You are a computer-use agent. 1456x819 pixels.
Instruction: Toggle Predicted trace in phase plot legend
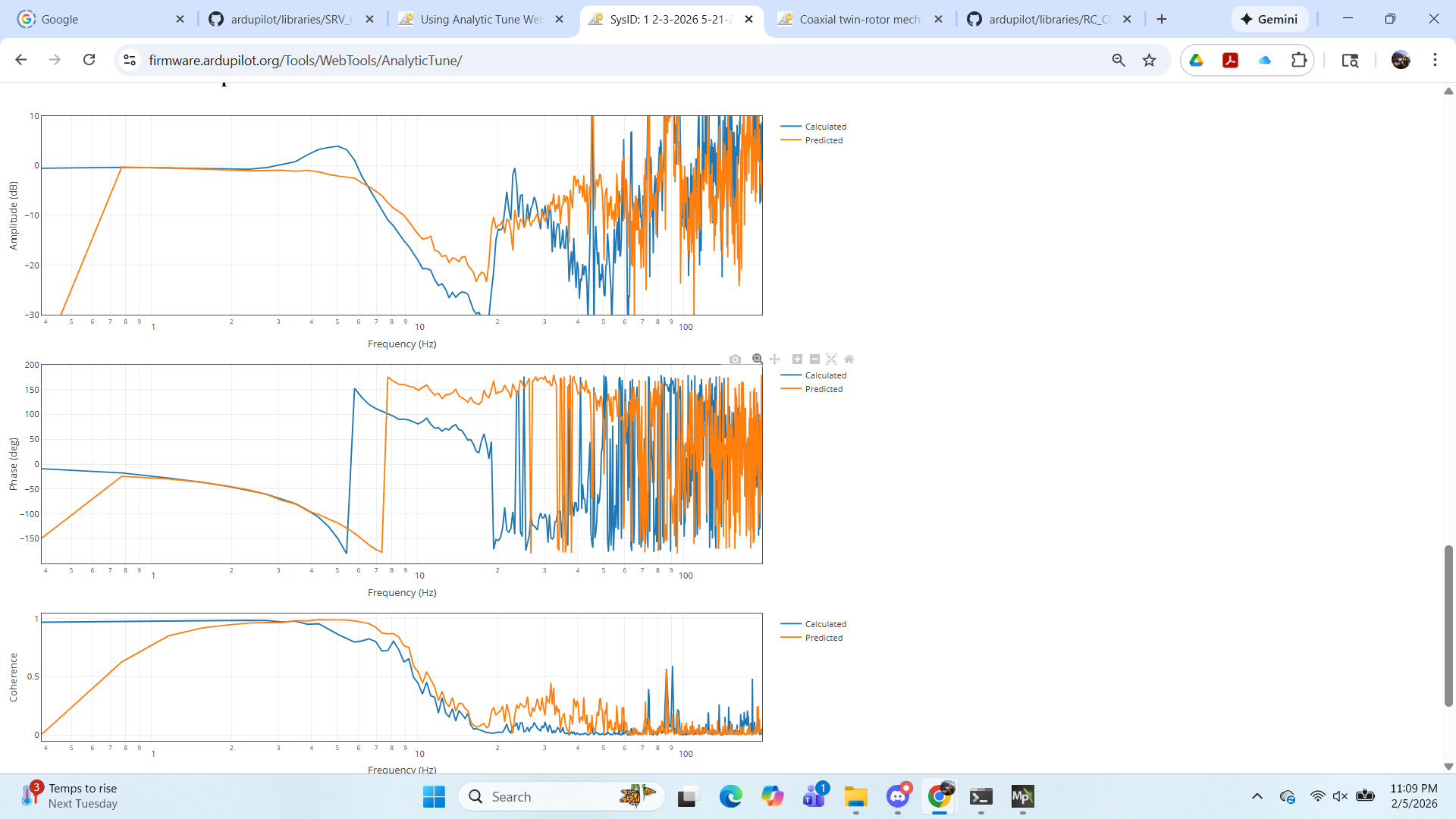pos(823,389)
